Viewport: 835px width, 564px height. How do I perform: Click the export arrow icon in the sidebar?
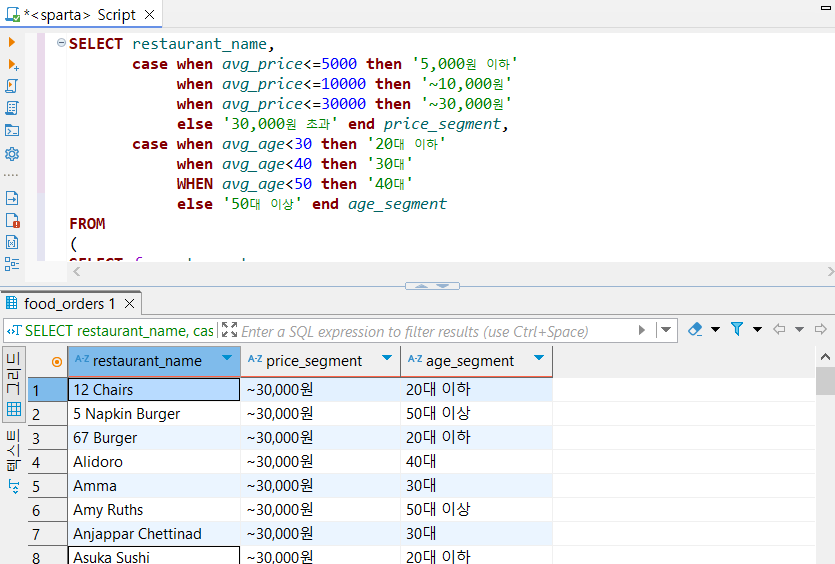[12, 198]
